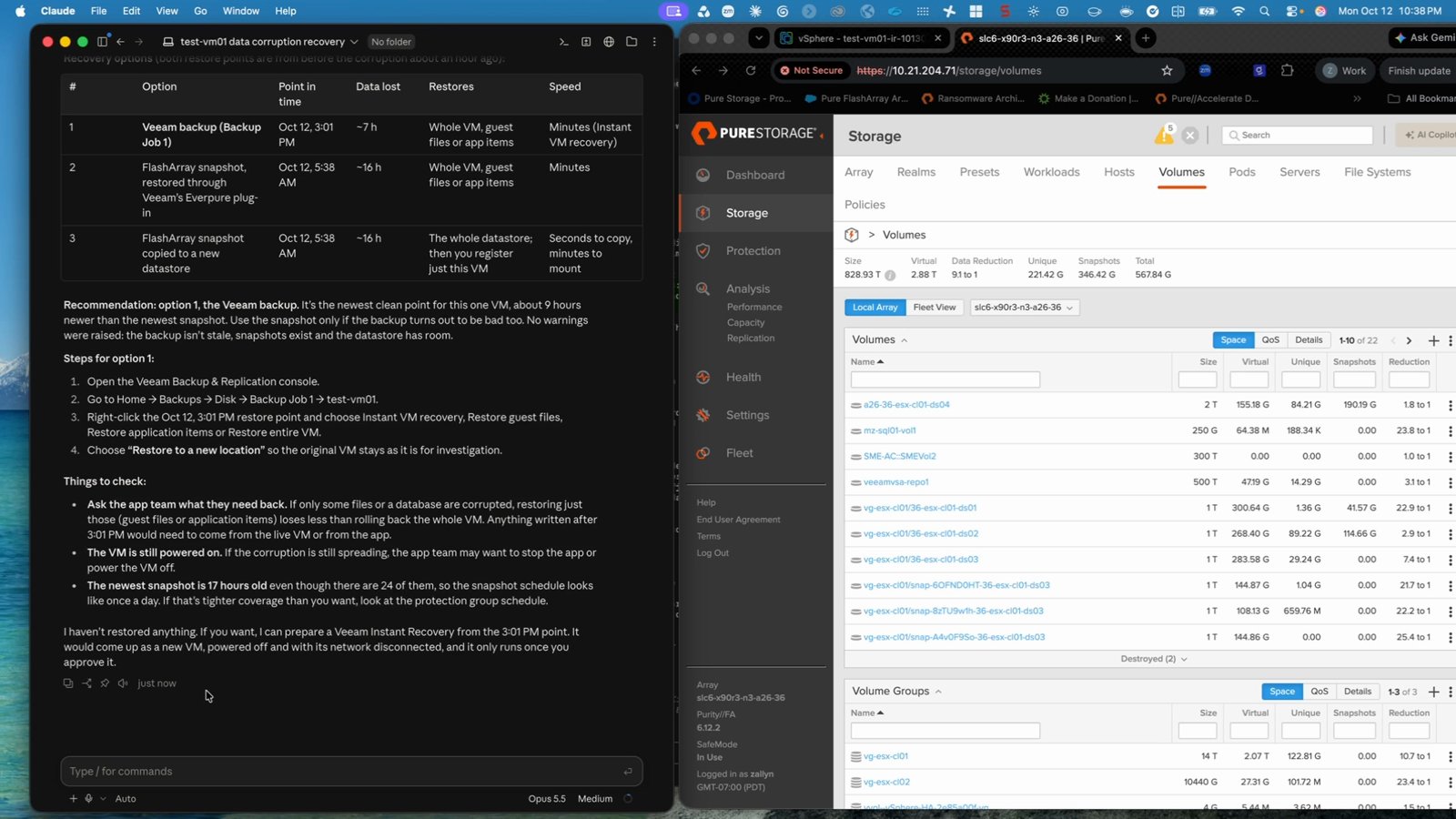The height and width of the screenshot is (819, 1456).
Task: Open the array selector slc6-x90r3-n3-a26-36 dropdown
Action: pos(1024,308)
